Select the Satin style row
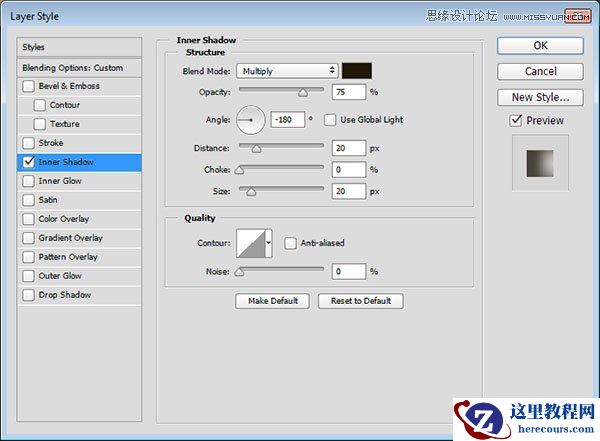Image resolution: width=600 pixels, height=441 pixels. 79,200
